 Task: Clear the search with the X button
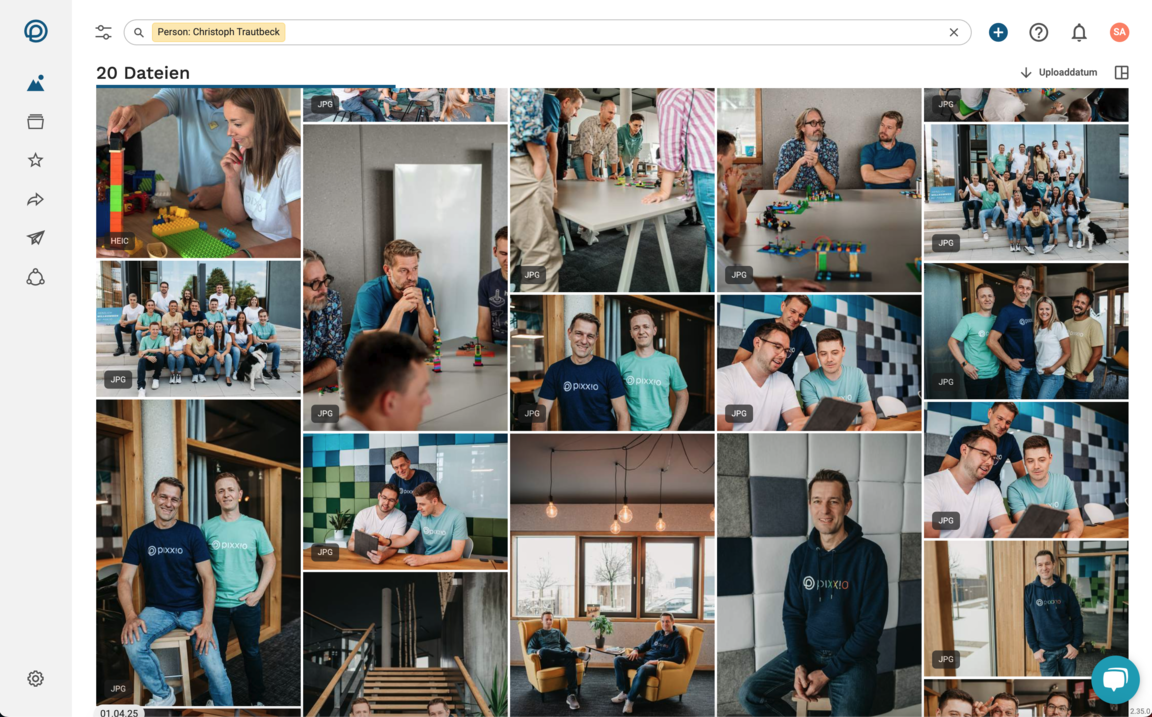(x=953, y=32)
